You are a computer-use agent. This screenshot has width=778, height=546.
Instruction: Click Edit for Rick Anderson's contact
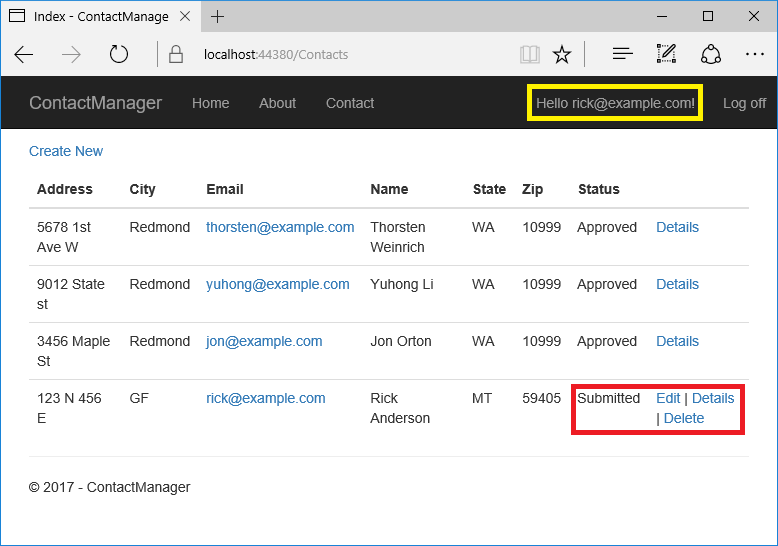pos(668,398)
